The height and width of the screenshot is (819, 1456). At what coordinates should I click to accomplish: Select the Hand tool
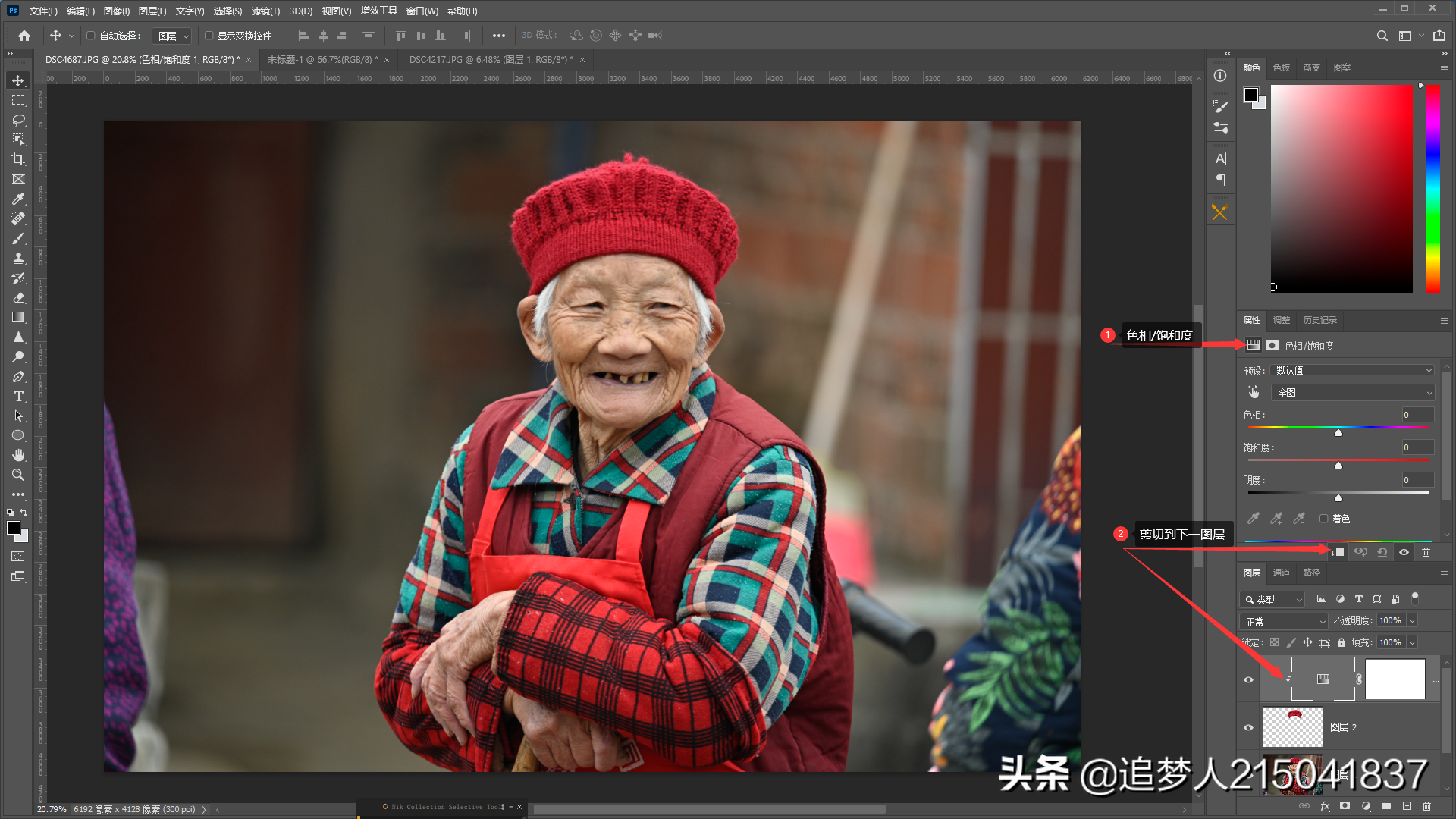pyautogui.click(x=18, y=455)
